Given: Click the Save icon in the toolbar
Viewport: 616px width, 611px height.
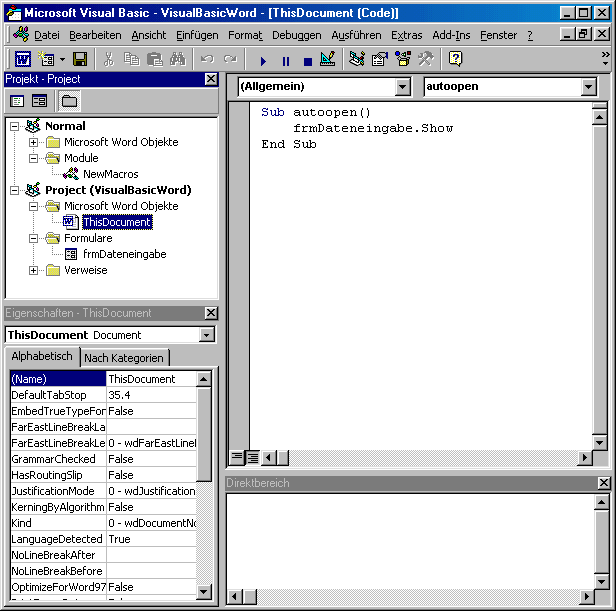Looking at the screenshot, I should coord(80,59).
